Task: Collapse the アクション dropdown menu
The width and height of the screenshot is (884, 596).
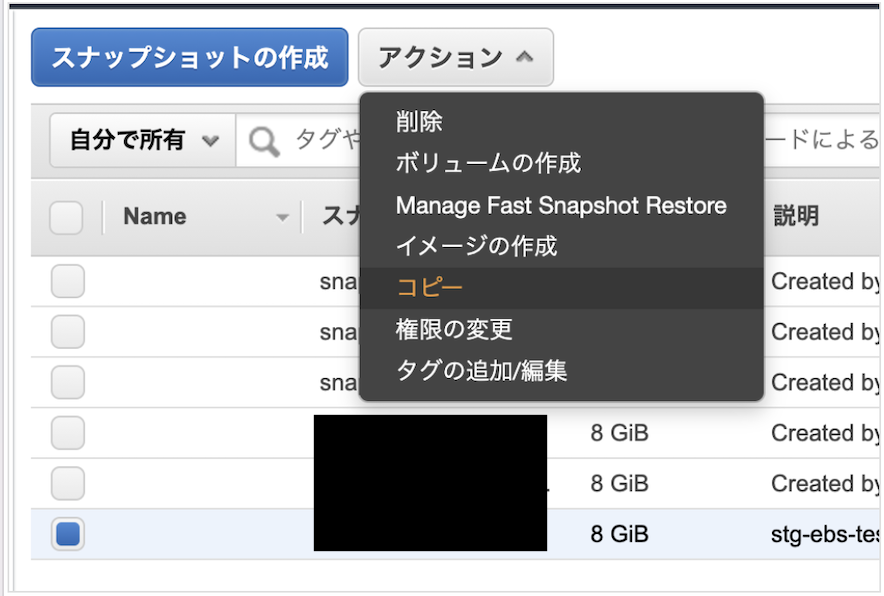Action: pos(456,57)
